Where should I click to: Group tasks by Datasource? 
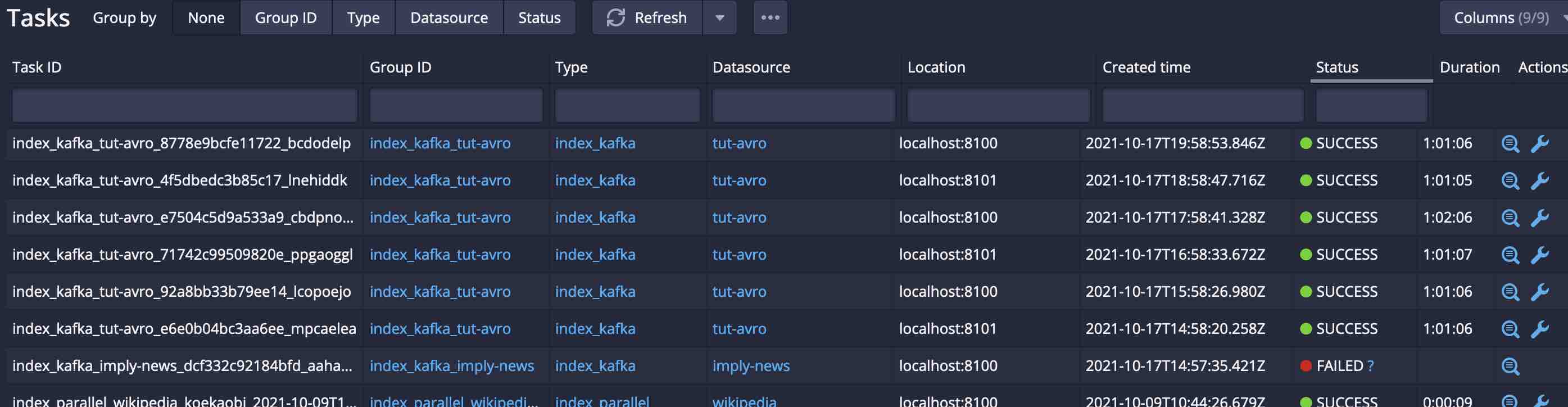[x=448, y=17]
